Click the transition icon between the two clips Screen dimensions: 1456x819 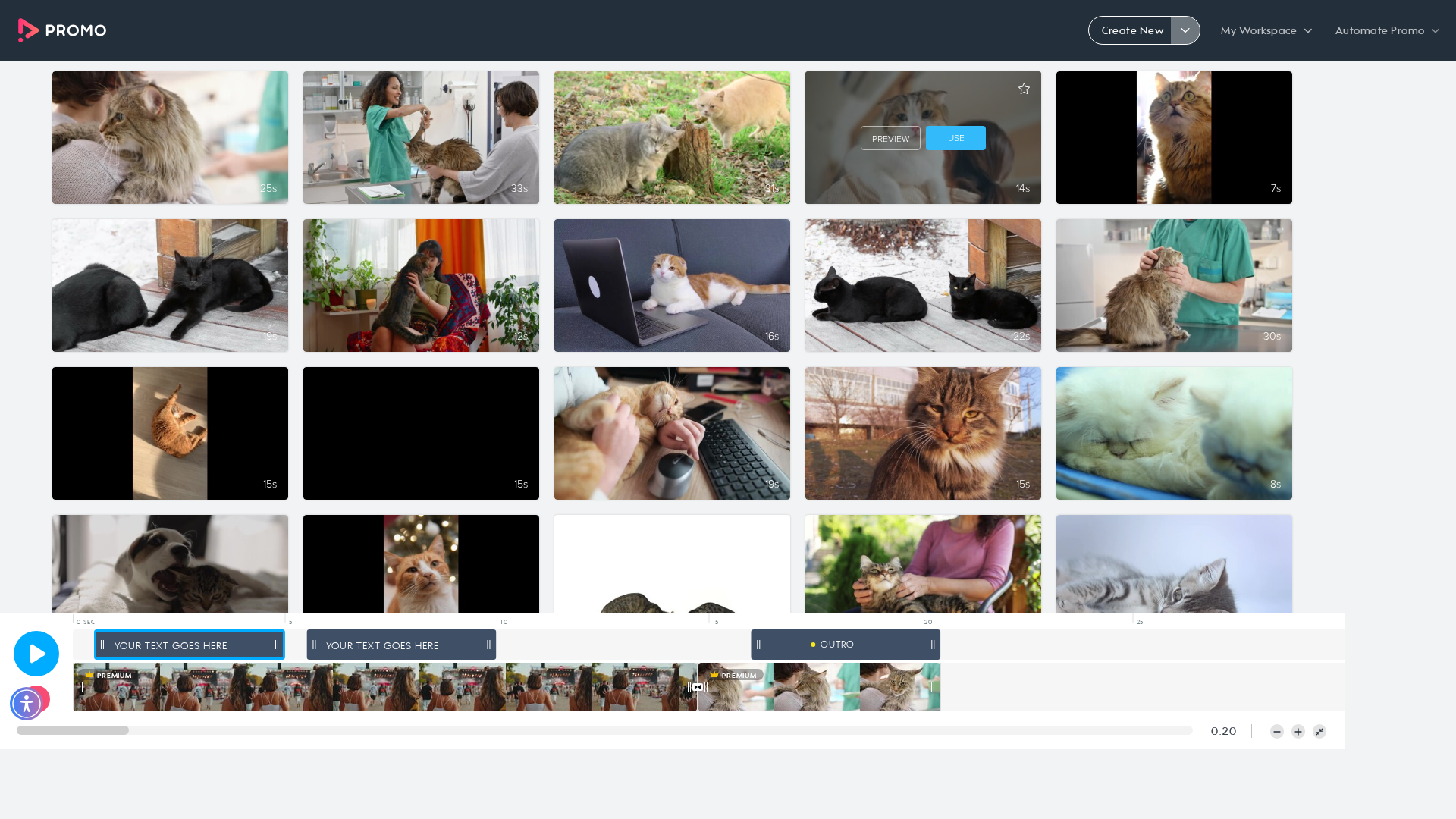pyautogui.click(x=698, y=687)
